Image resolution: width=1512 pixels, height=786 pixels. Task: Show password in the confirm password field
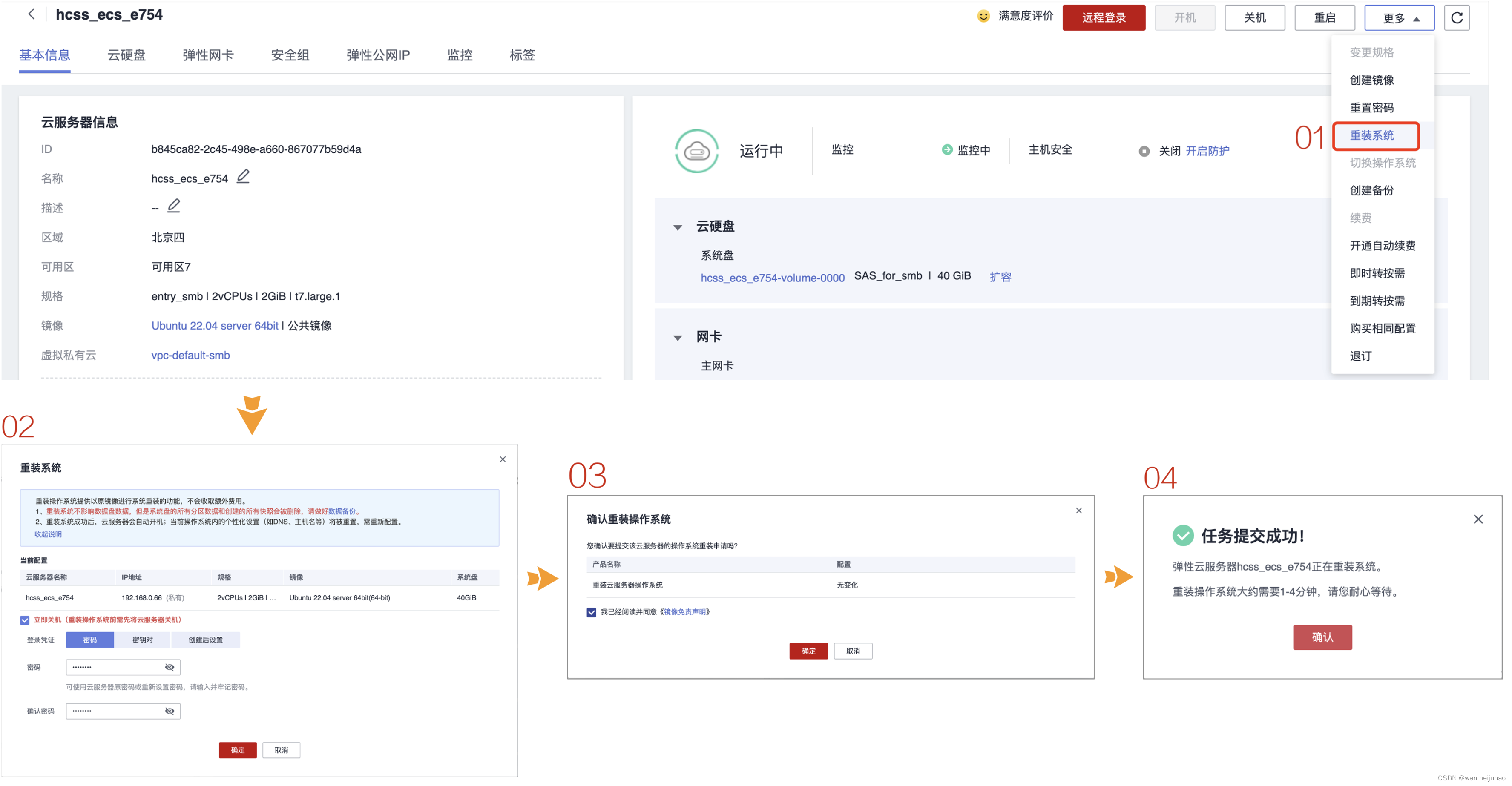click(x=170, y=711)
